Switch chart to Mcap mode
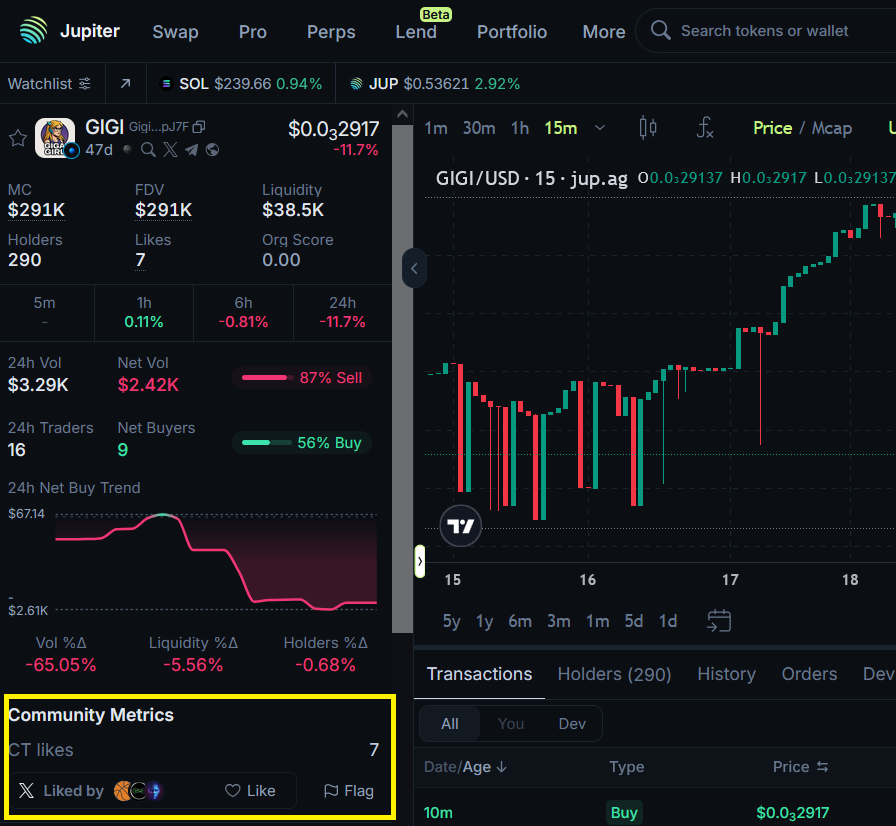This screenshot has height=826, width=896. point(832,128)
